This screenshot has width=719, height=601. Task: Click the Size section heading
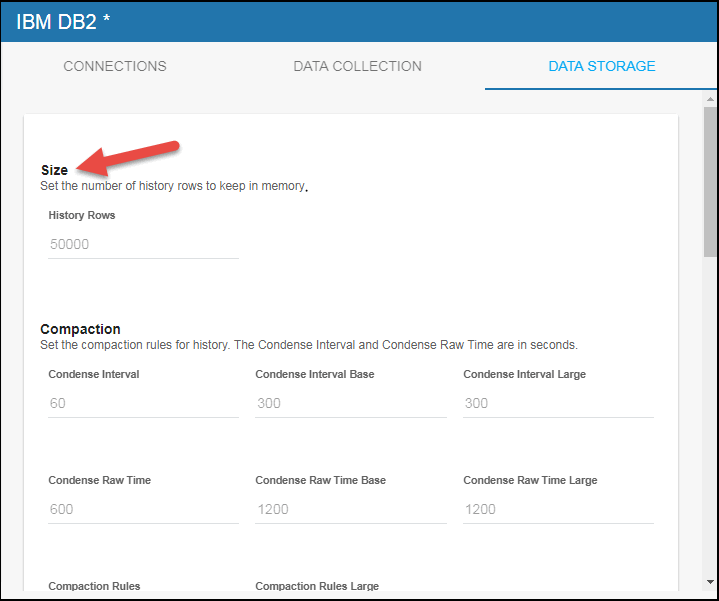[x=54, y=170]
